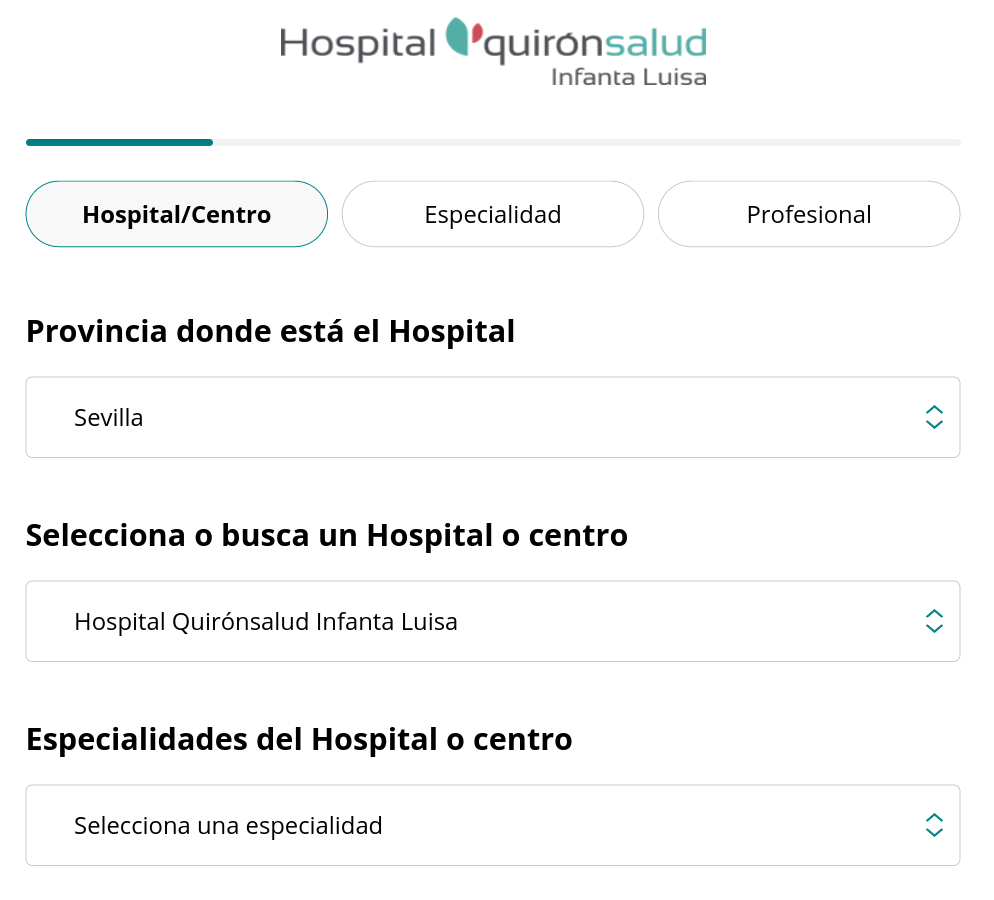
Task: Click the Selecciona o busca un Hospital heading
Action: click(326, 536)
